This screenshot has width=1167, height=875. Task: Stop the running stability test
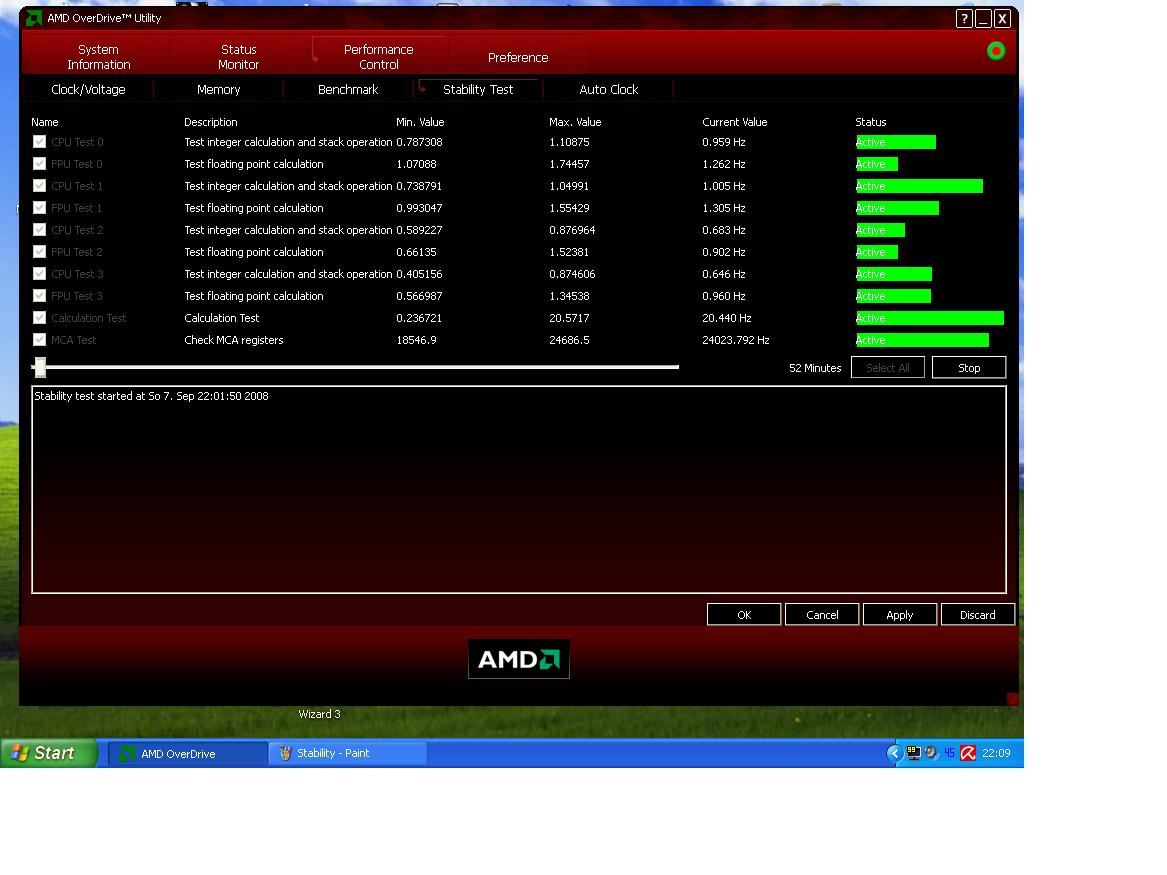pos(969,368)
